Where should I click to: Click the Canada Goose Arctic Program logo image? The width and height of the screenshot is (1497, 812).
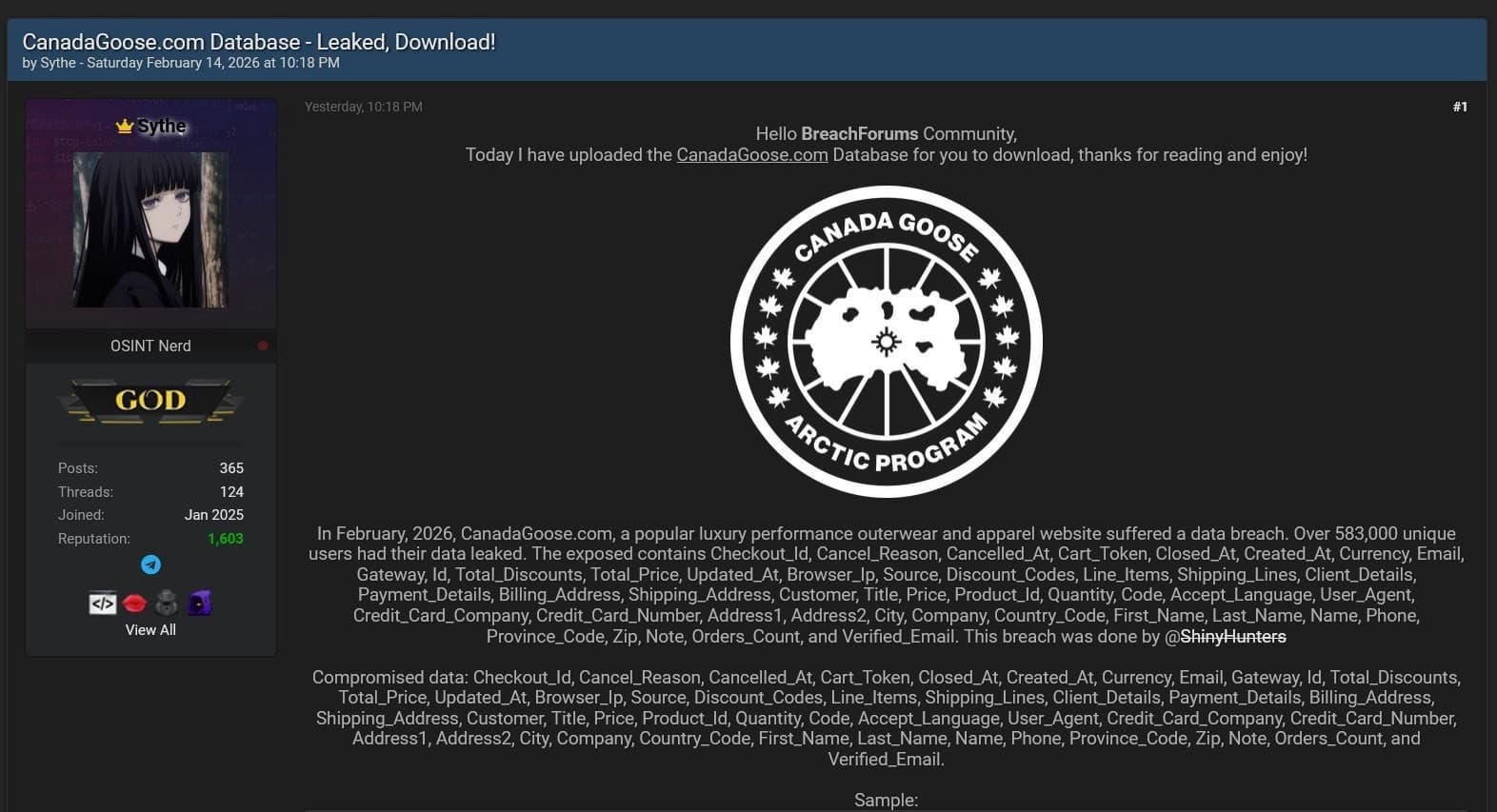coord(887,341)
